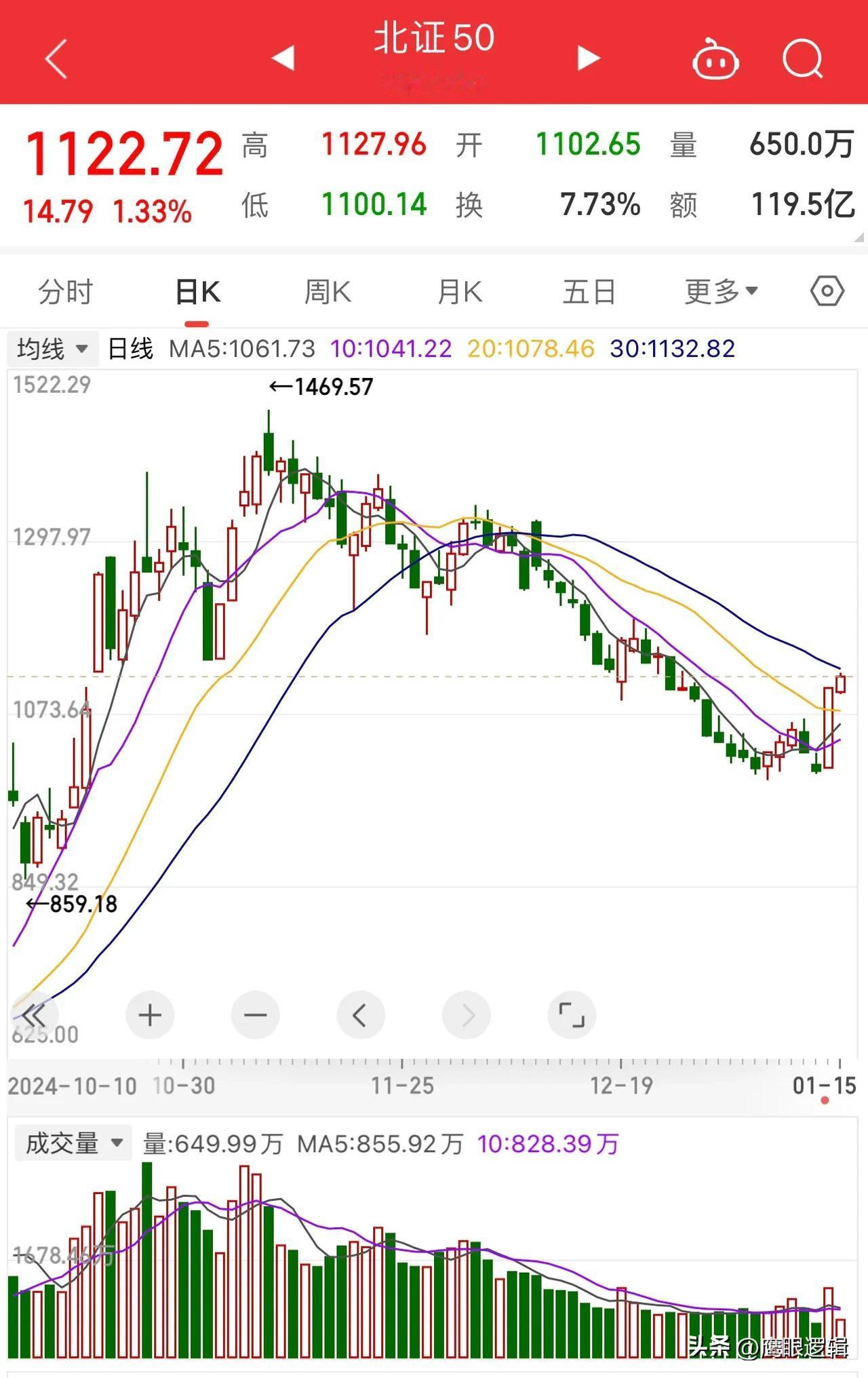
Task: Tap the change percent 1.33%
Action: [x=153, y=212]
